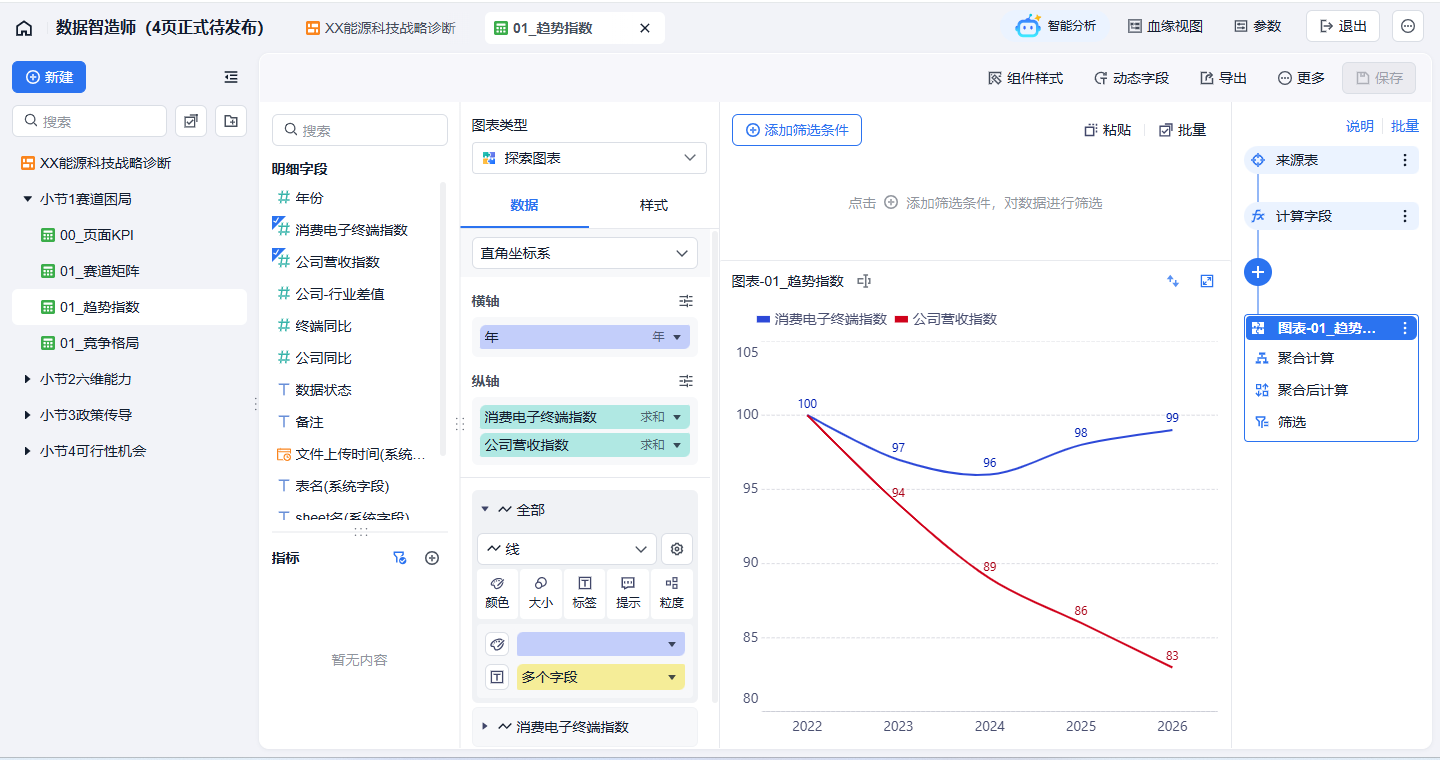Collapse the 全部 mark section
The image size is (1440, 760).
click(x=485, y=510)
